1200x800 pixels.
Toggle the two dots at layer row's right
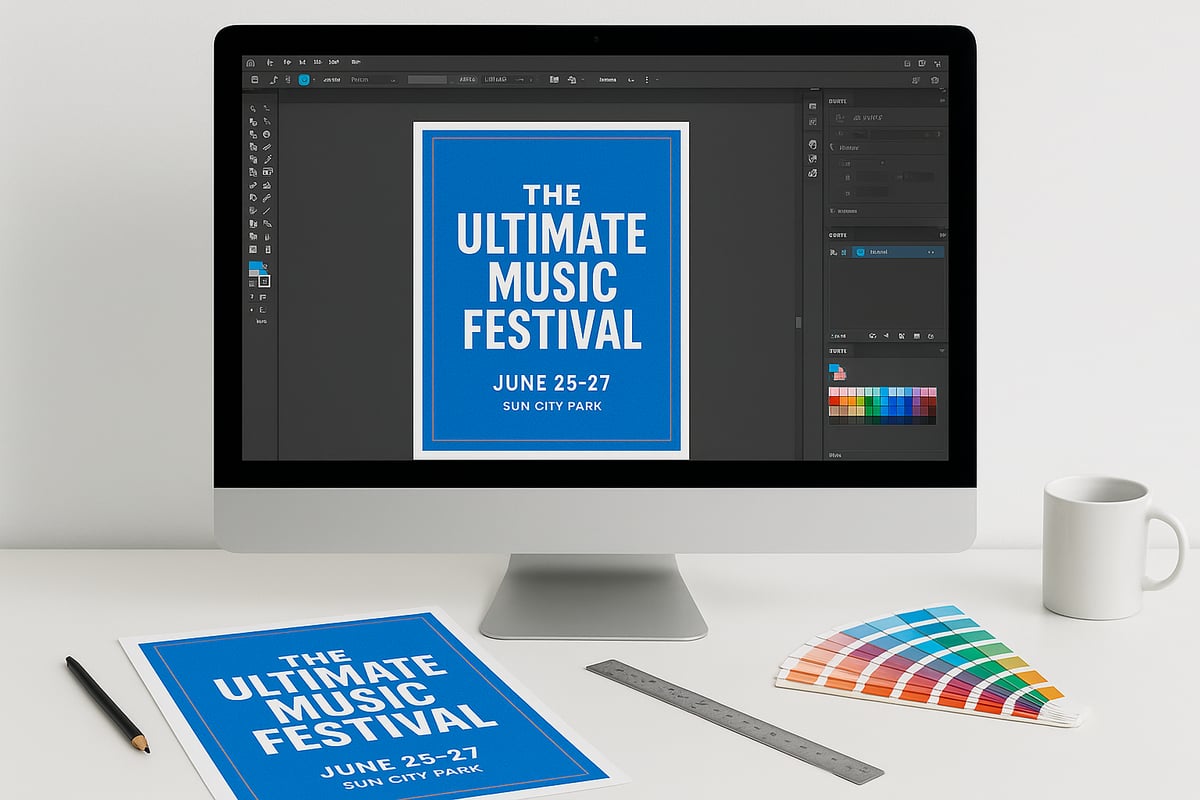coord(932,253)
